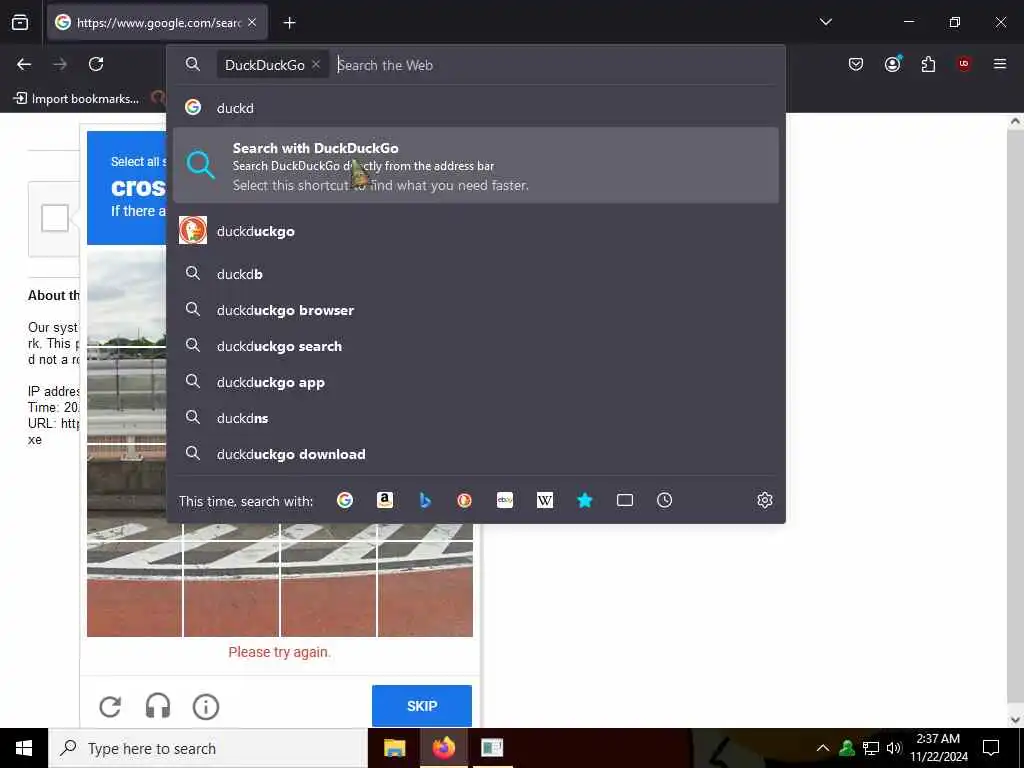This screenshot has height=768, width=1024.
Task: Select bottom-left captcha image tile
Action: coord(135,588)
